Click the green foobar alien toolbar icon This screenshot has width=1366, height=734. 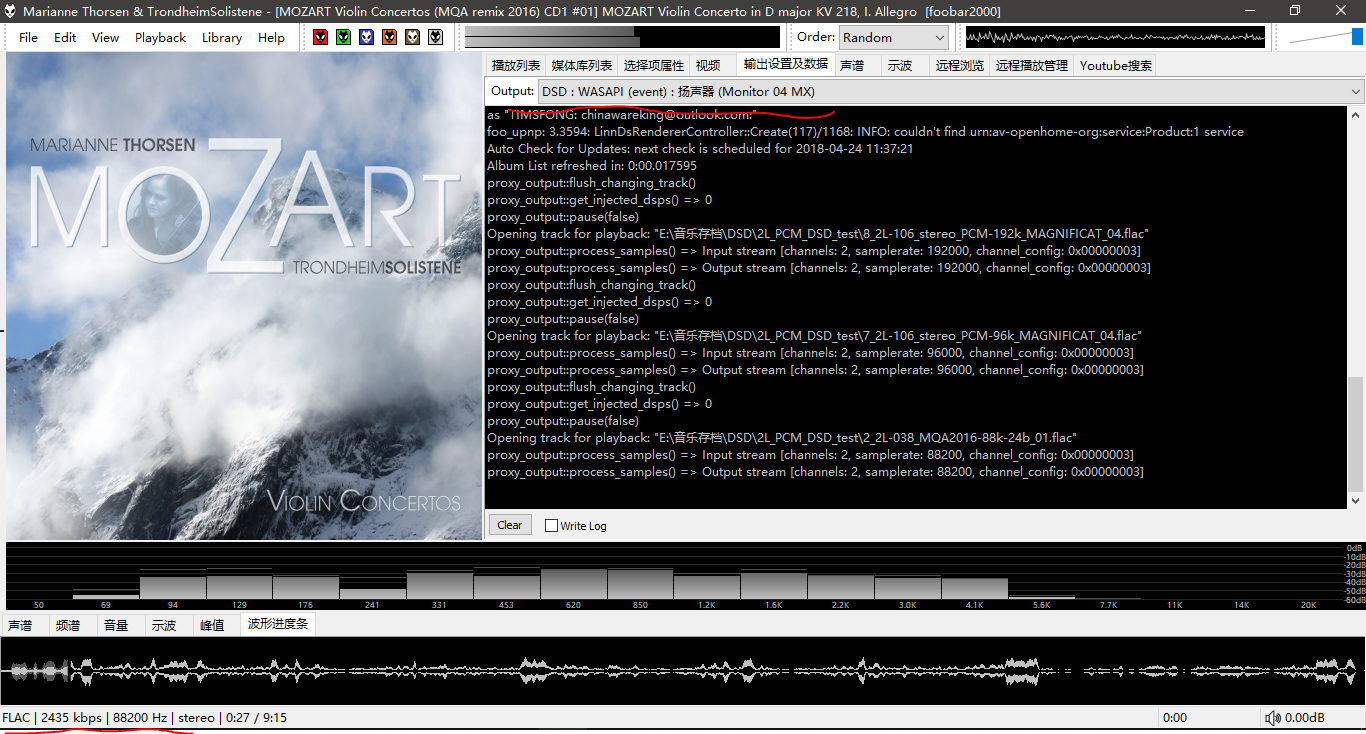[x=343, y=37]
